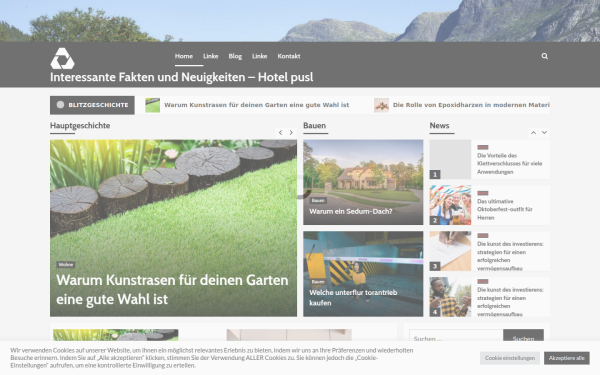Click the Kunstrasen ticker thumbnail

point(152,105)
